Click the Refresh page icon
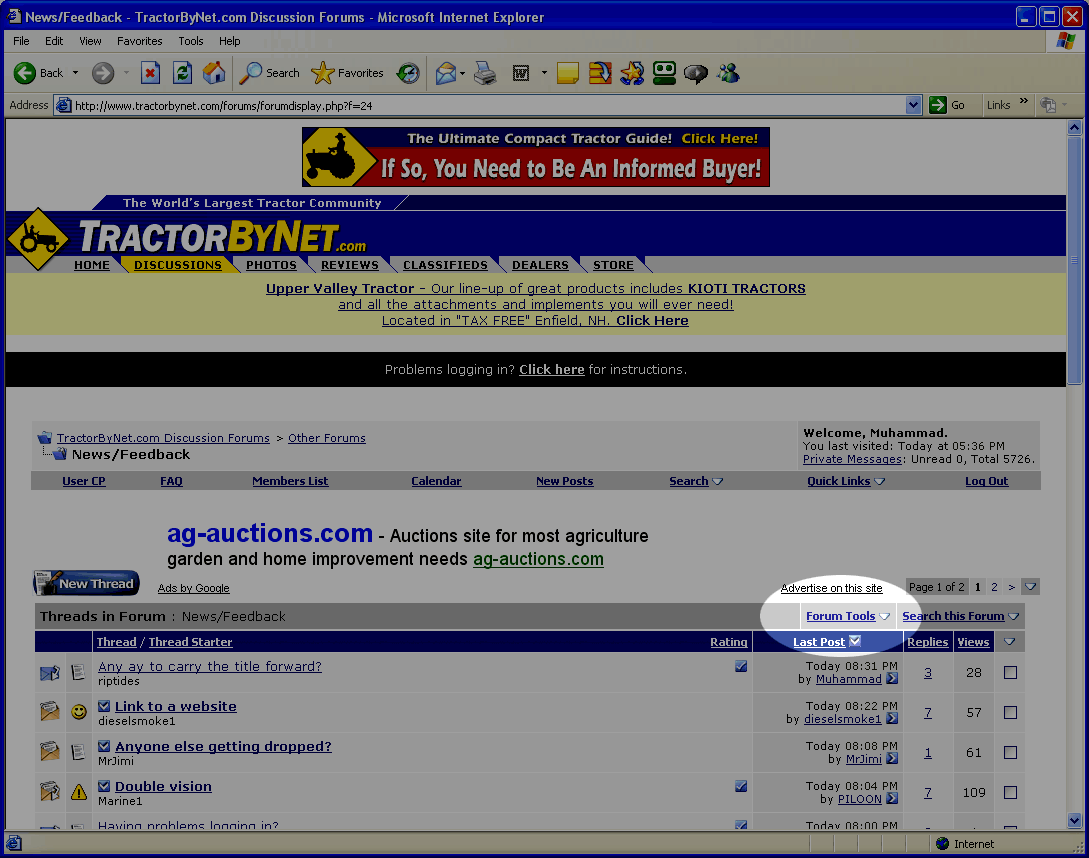Screen dimensions: 1089x858 (x=182, y=73)
